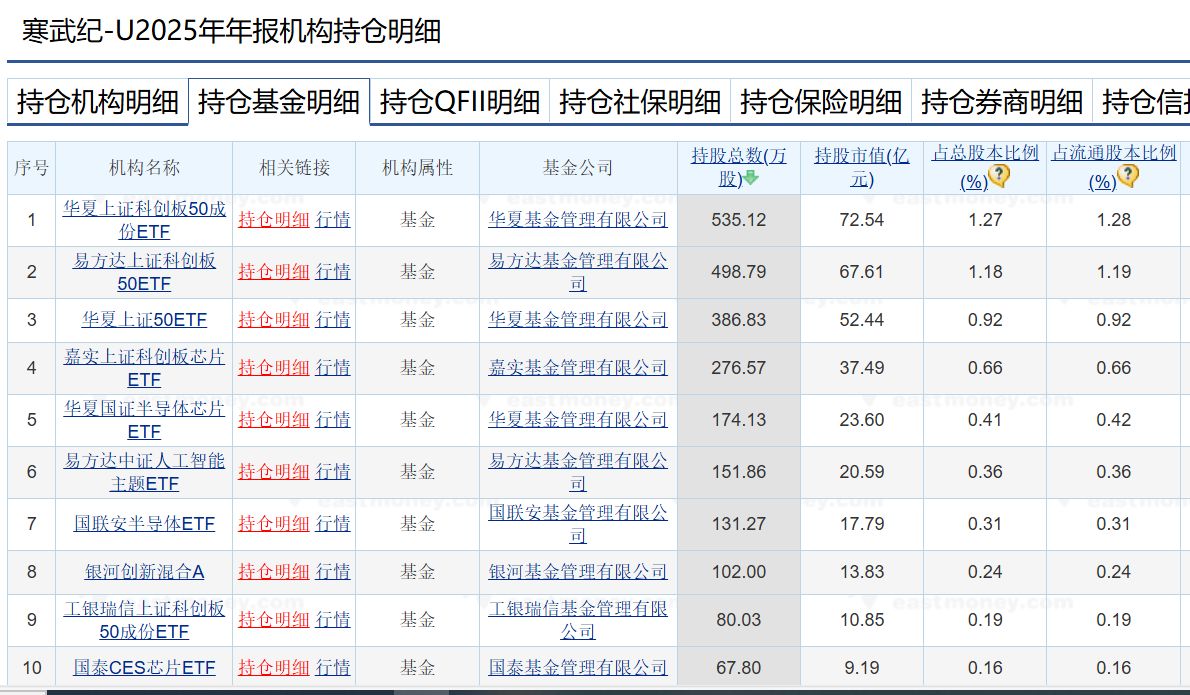Open the 持仓QFII明细 tab
This screenshot has width=1190, height=695.
[460, 102]
